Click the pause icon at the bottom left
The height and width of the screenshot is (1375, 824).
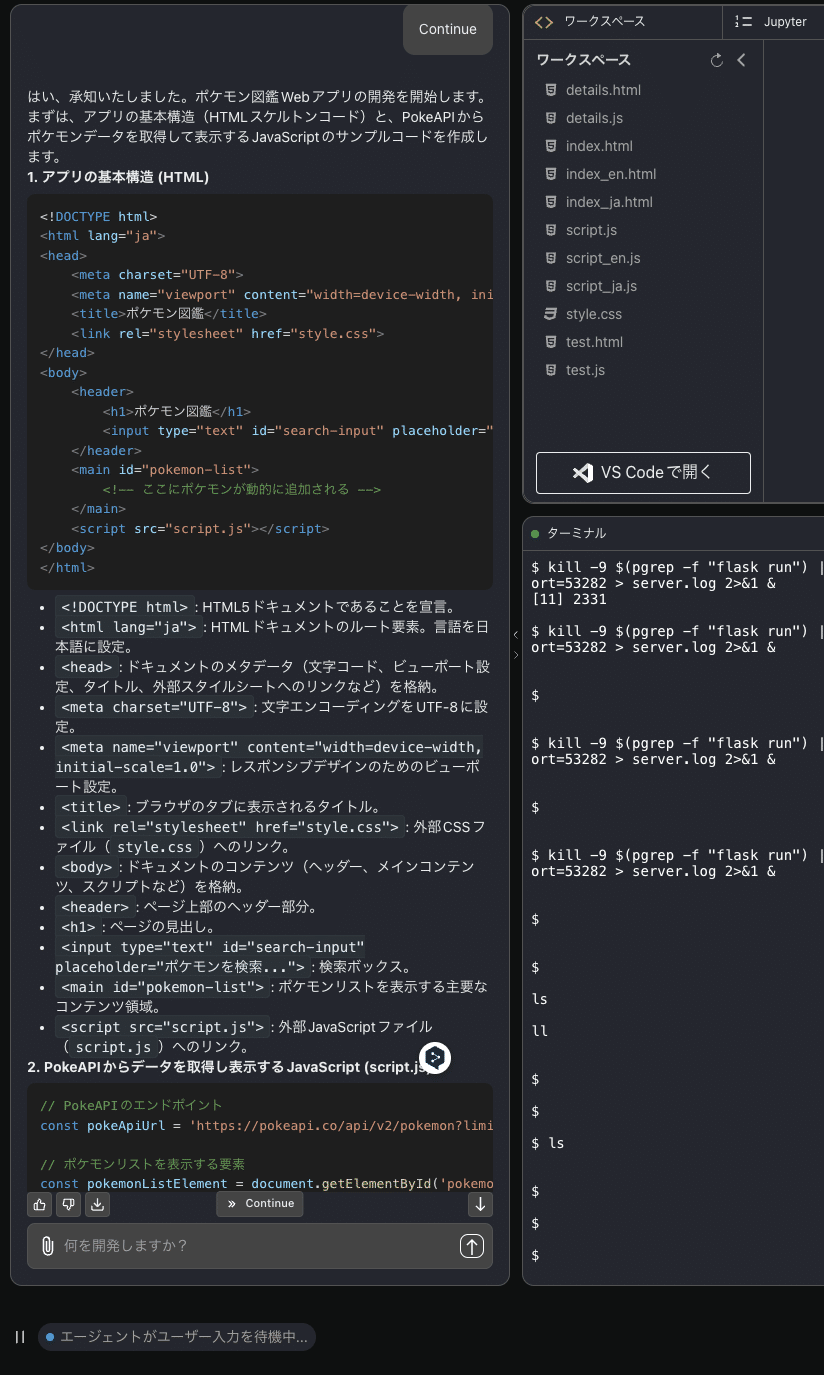[19, 1336]
